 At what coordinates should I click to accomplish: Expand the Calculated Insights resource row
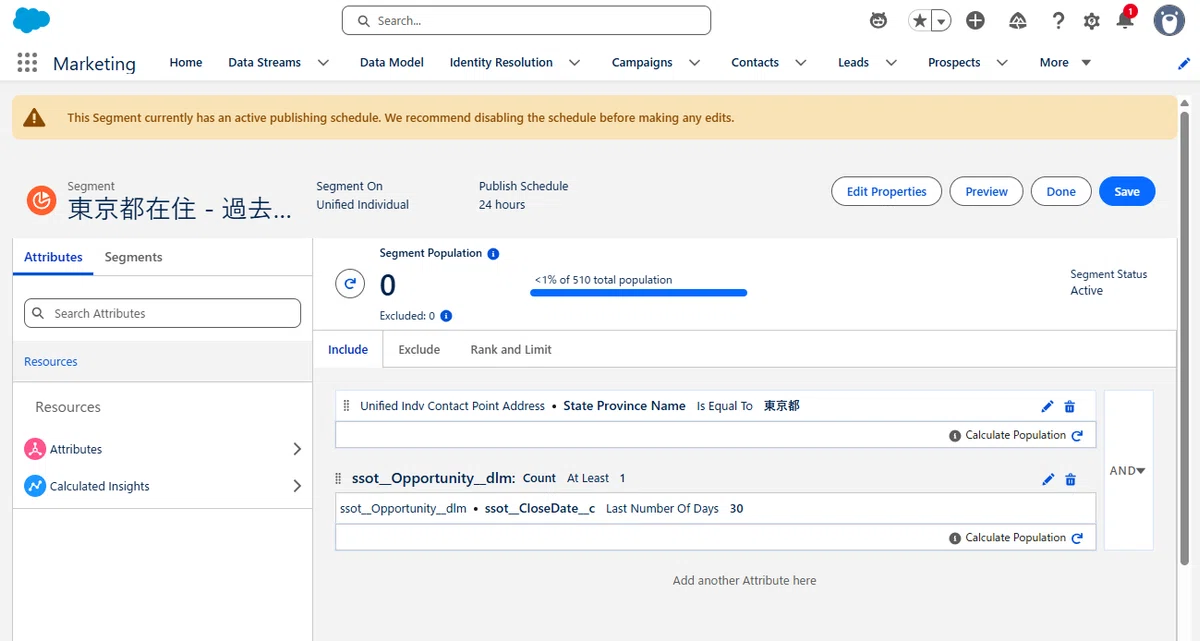[x=297, y=486]
